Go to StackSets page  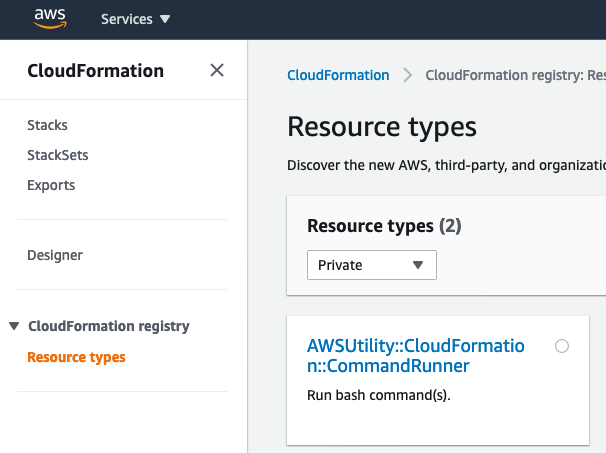58,155
